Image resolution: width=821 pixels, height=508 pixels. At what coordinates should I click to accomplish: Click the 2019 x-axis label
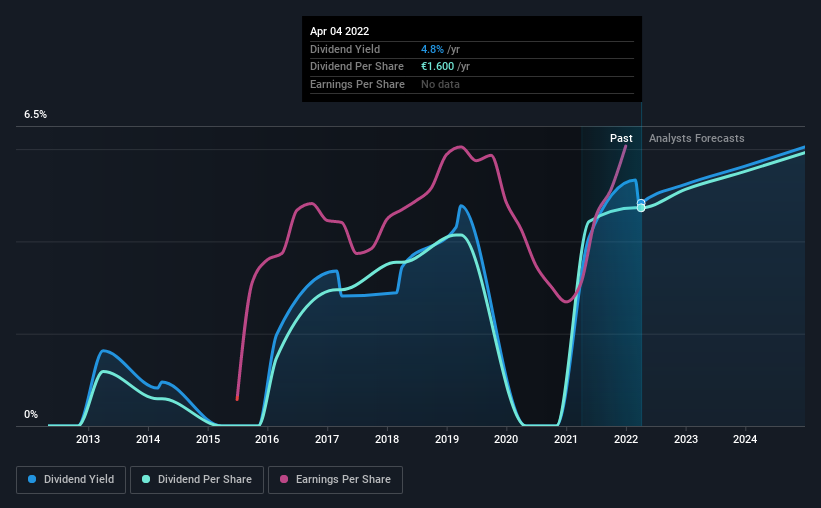(447, 439)
